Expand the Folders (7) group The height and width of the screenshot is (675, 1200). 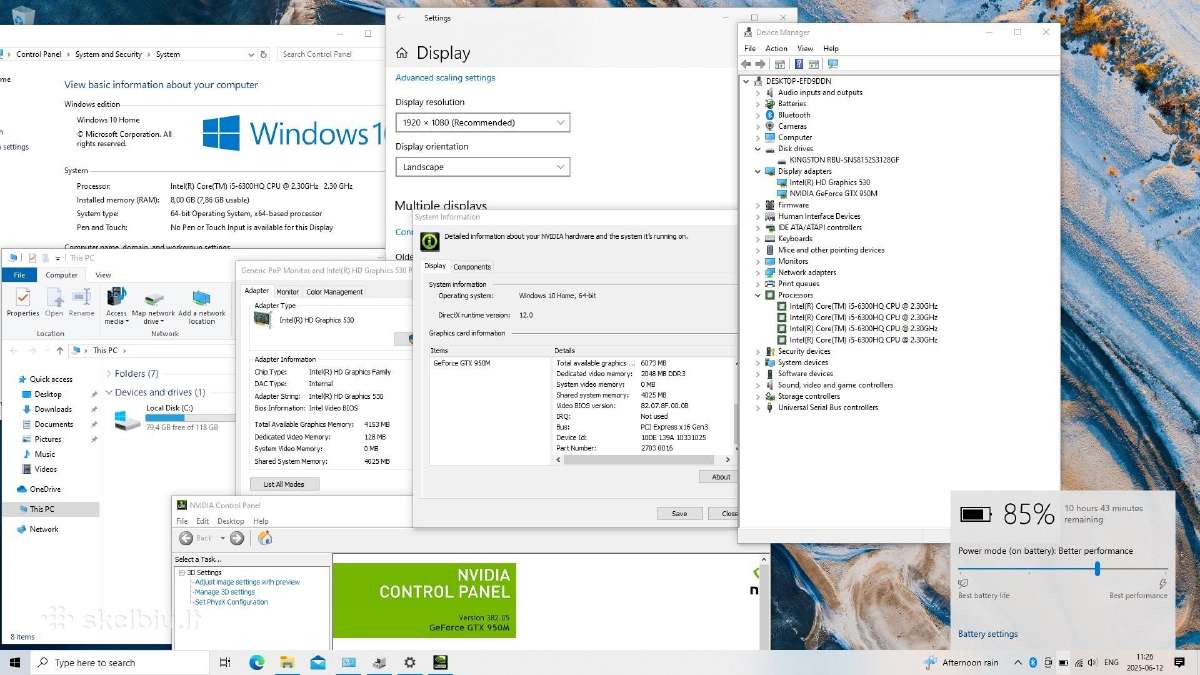pos(108,373)
